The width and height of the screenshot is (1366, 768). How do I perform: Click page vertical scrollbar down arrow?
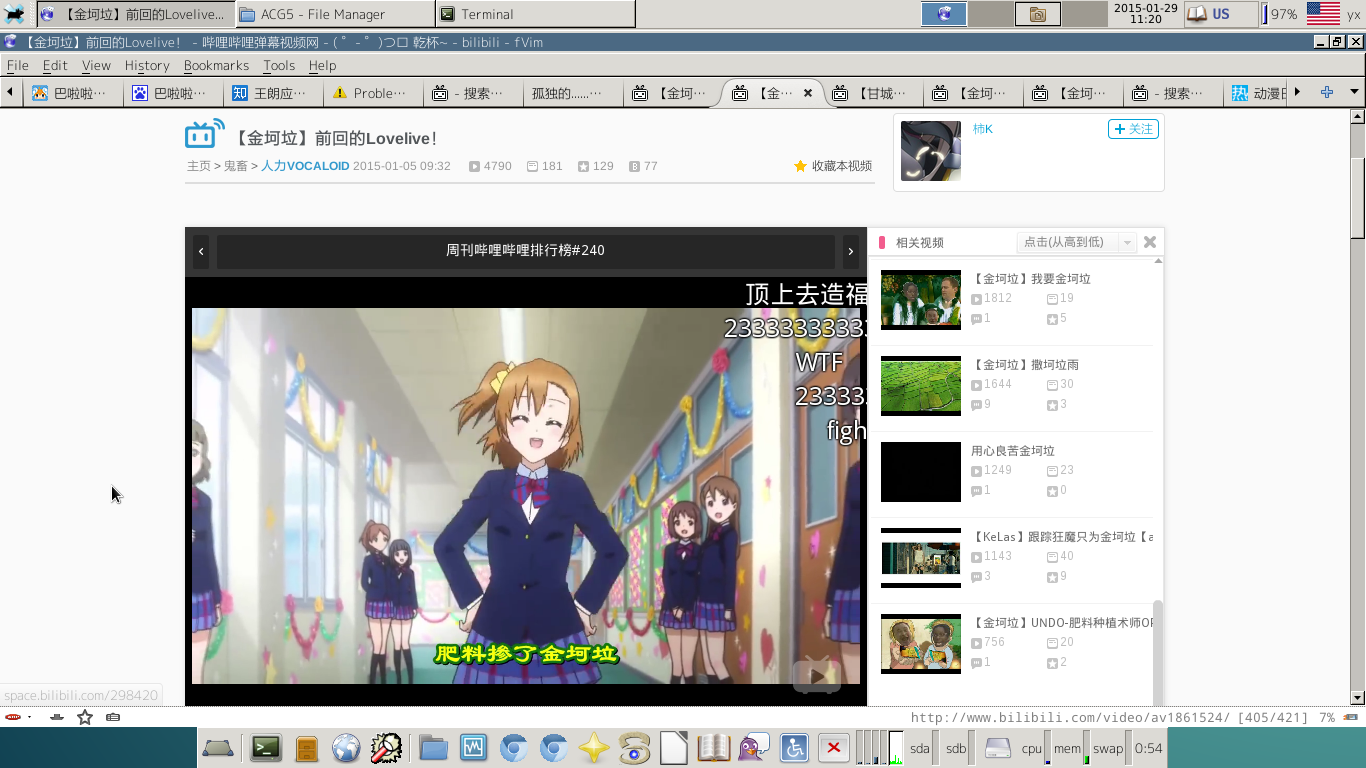(1357, 698)
